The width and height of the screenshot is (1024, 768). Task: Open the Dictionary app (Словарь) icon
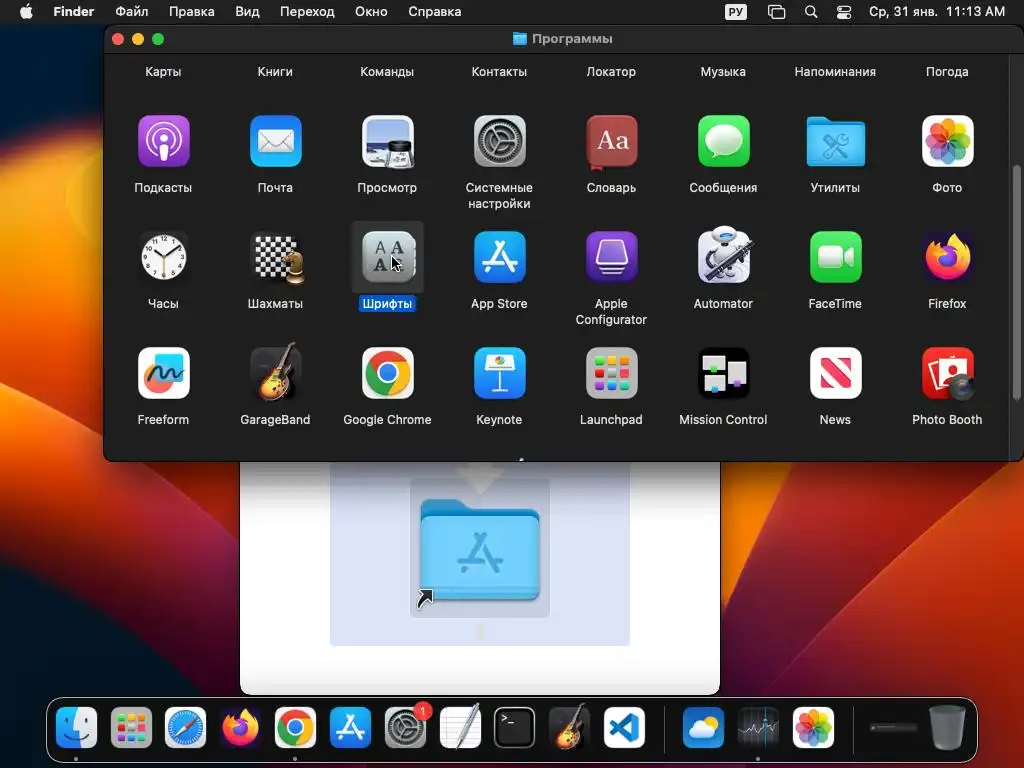point(611,141)
